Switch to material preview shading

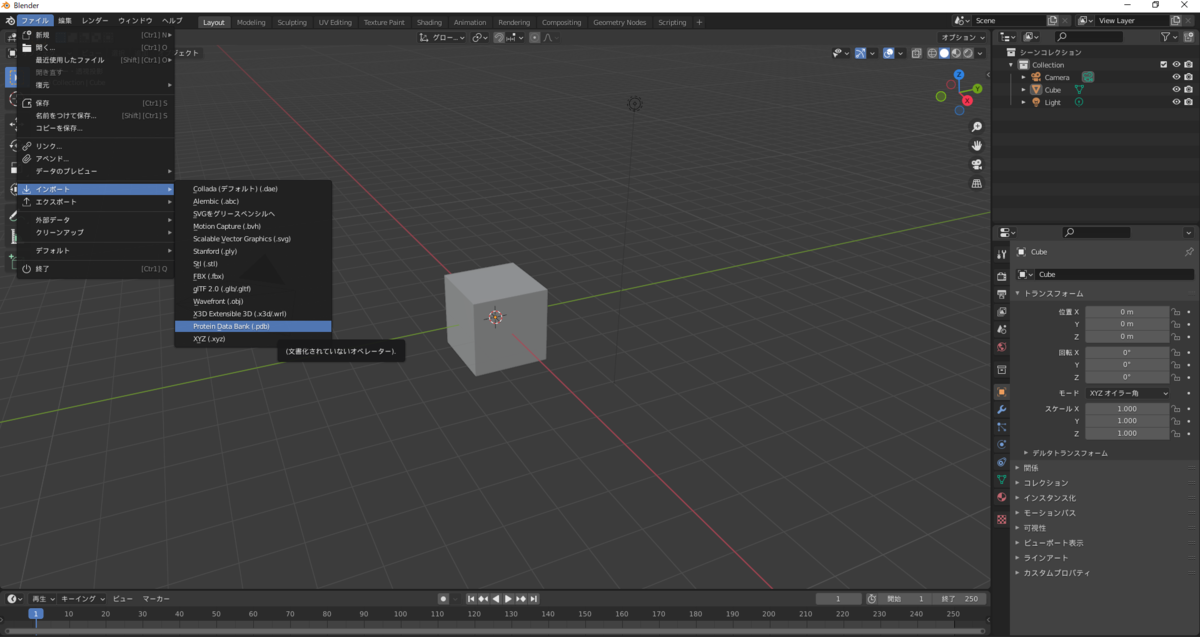pos(955,53)
